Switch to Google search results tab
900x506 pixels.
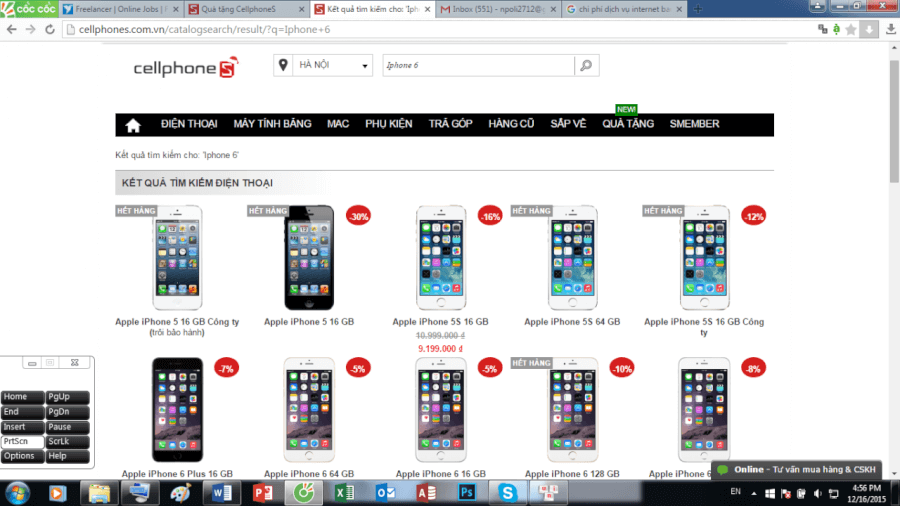coord(624,9)
